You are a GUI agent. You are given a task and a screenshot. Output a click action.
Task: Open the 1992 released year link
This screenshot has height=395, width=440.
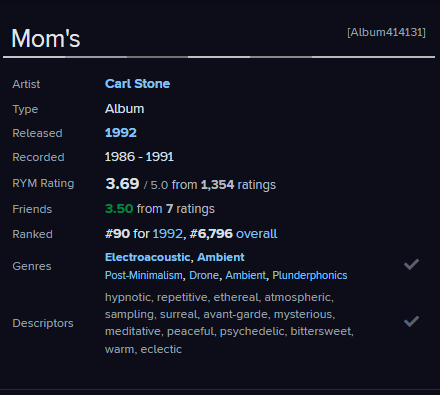[x=121, y=133]
